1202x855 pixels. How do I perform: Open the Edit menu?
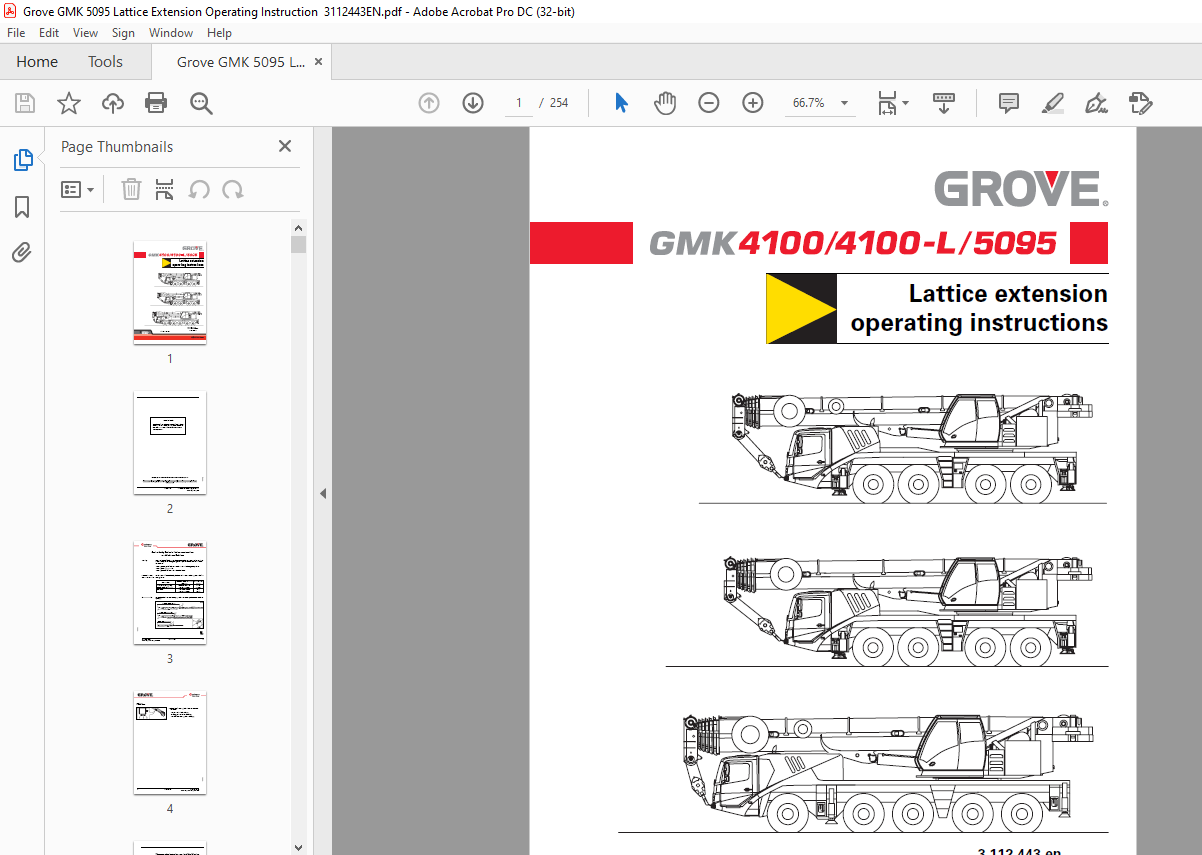49,33
